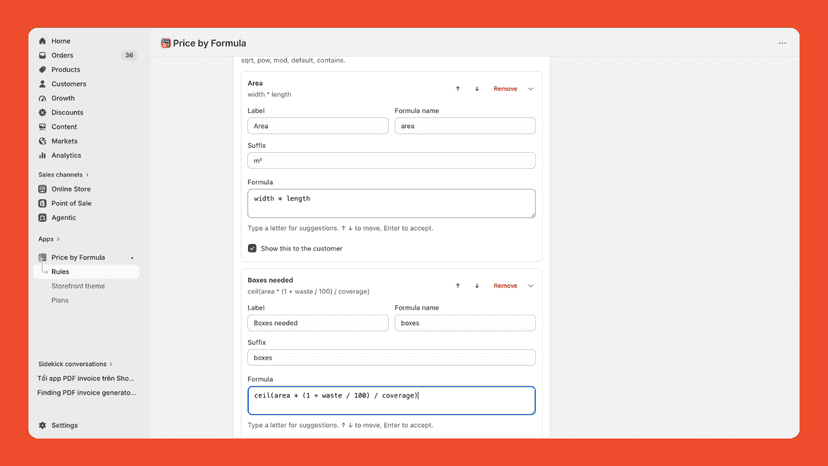Open the Content page
Screen dimensions: 828x466
[x=64, y=126]
